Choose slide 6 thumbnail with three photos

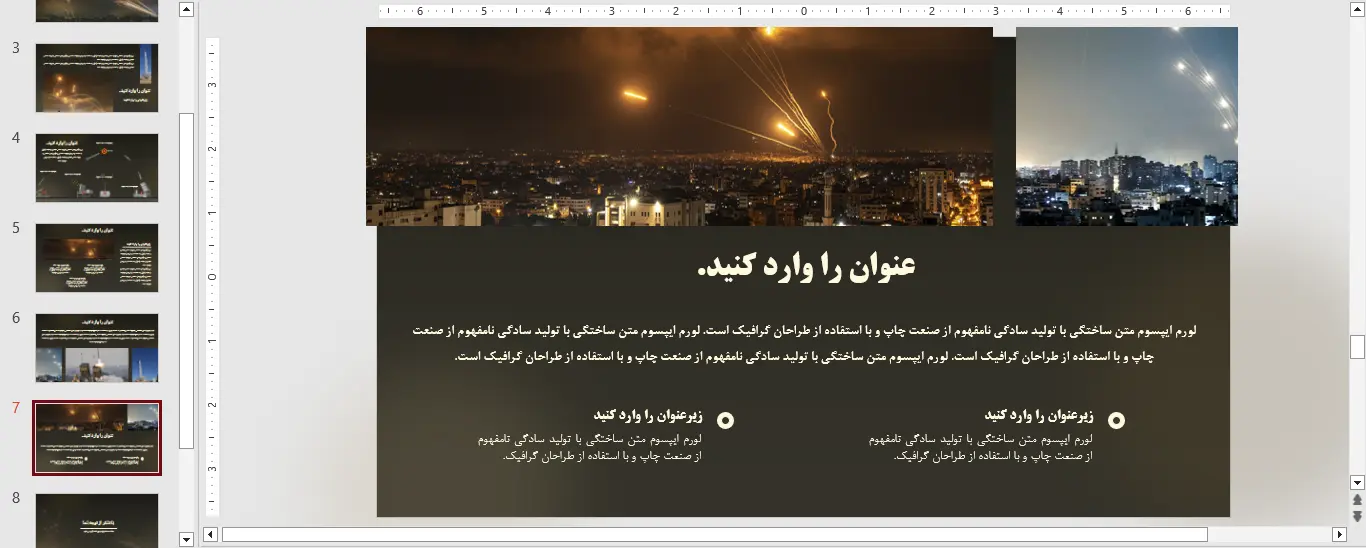(x=97, y=348)
